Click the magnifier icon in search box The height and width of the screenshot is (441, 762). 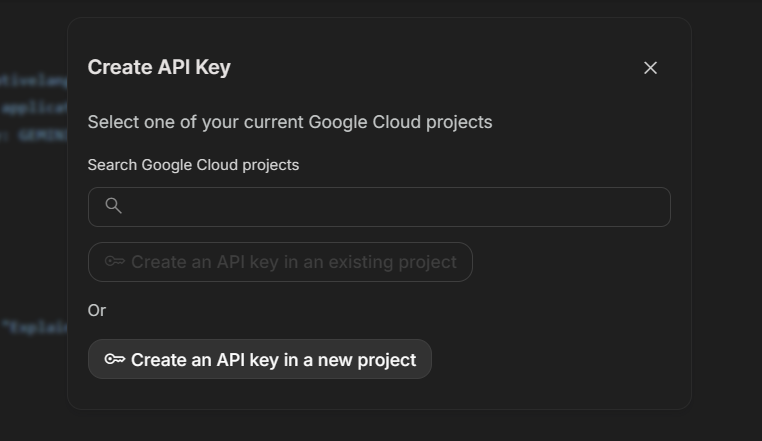point(113,206)
